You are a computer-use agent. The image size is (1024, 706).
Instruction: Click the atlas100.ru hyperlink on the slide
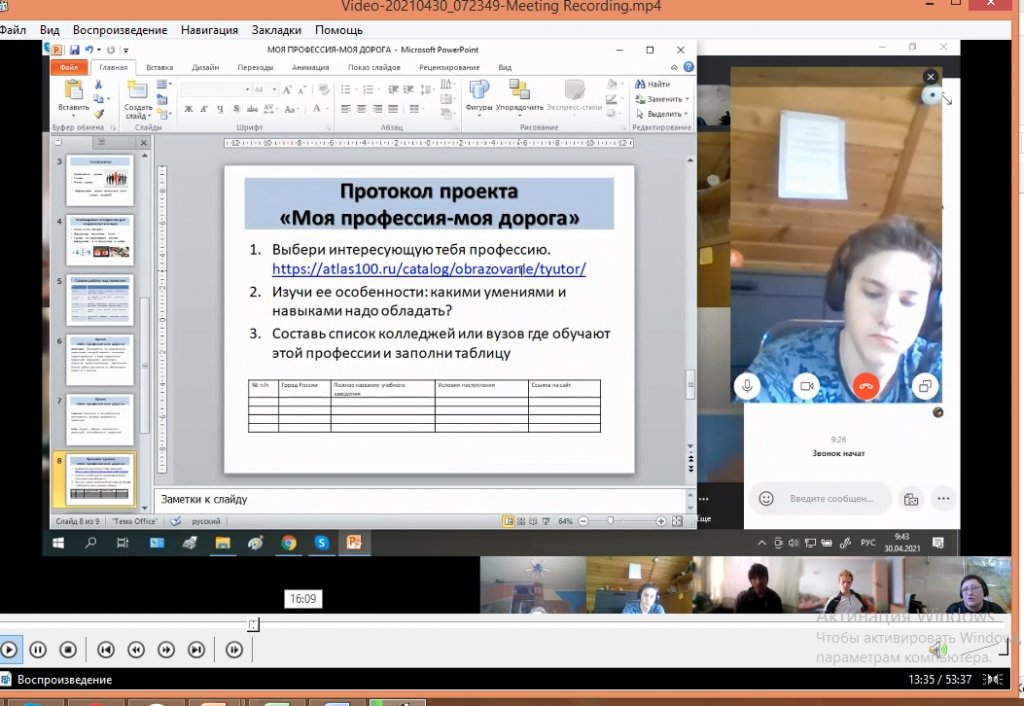click(x=428, y=269)
